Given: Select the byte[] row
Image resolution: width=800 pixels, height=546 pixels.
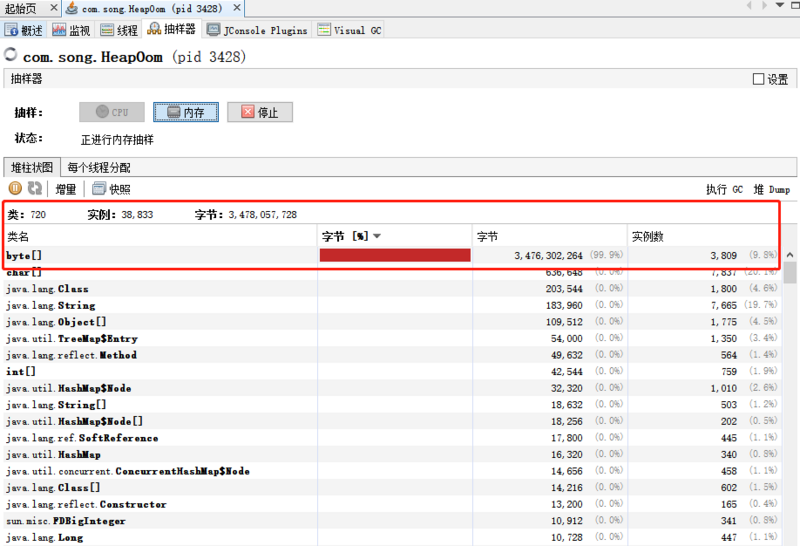Looking at the screenshot, I should pos(392,255).
